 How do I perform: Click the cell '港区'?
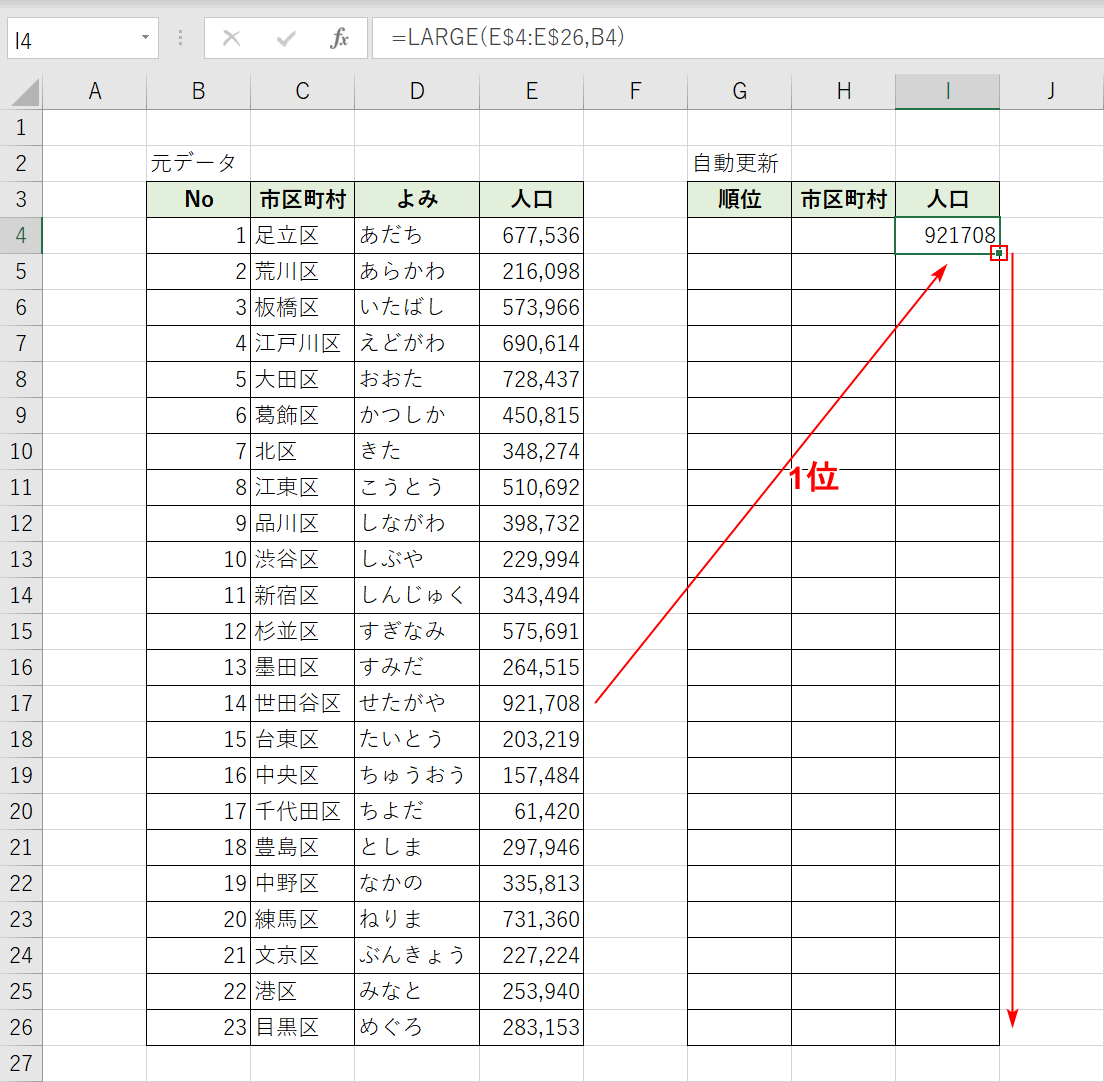tap(302, 991)
